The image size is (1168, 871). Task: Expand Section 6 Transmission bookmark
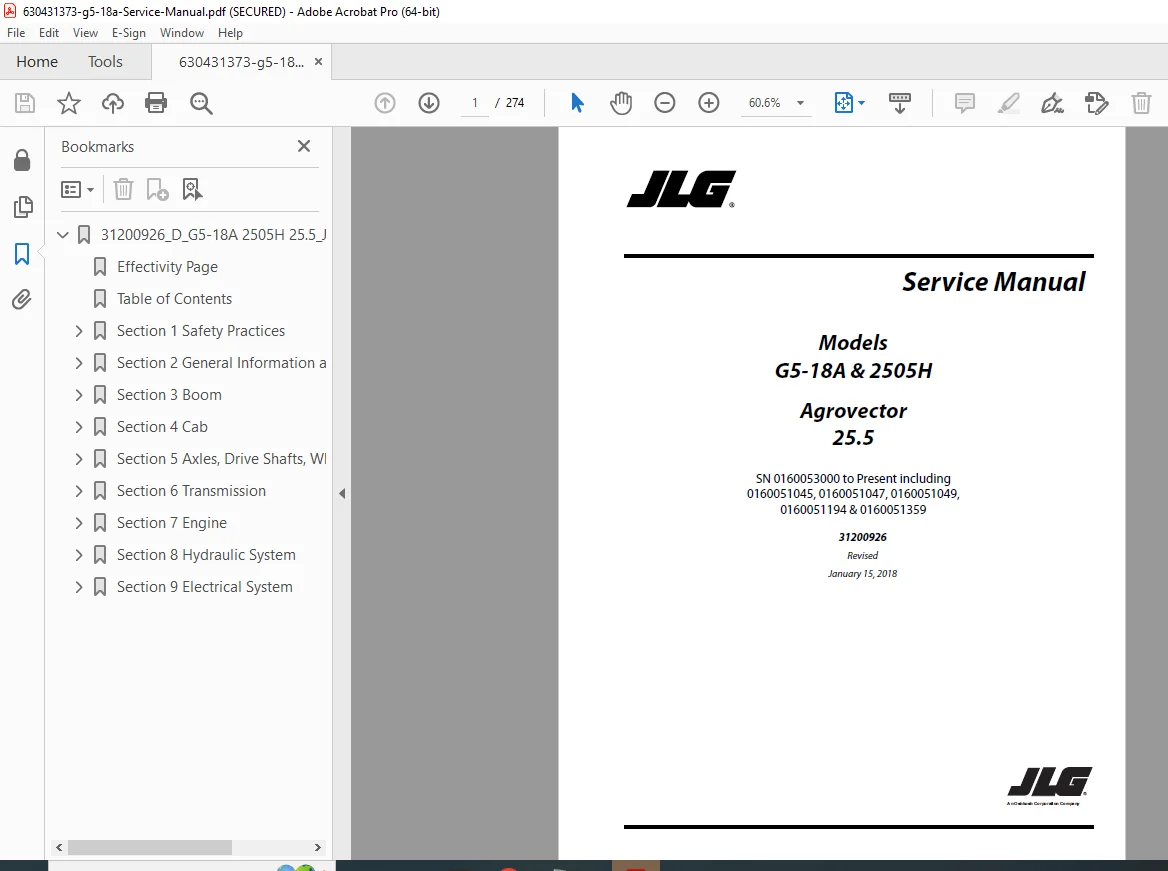coord(79,491)
